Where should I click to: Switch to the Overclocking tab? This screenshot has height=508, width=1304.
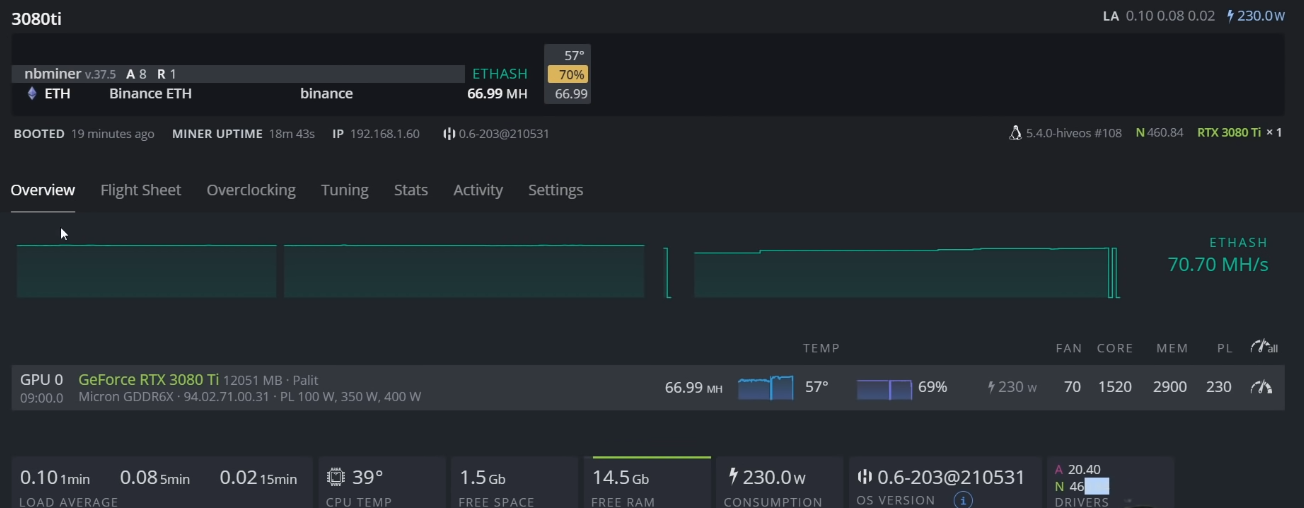[251, 190]
